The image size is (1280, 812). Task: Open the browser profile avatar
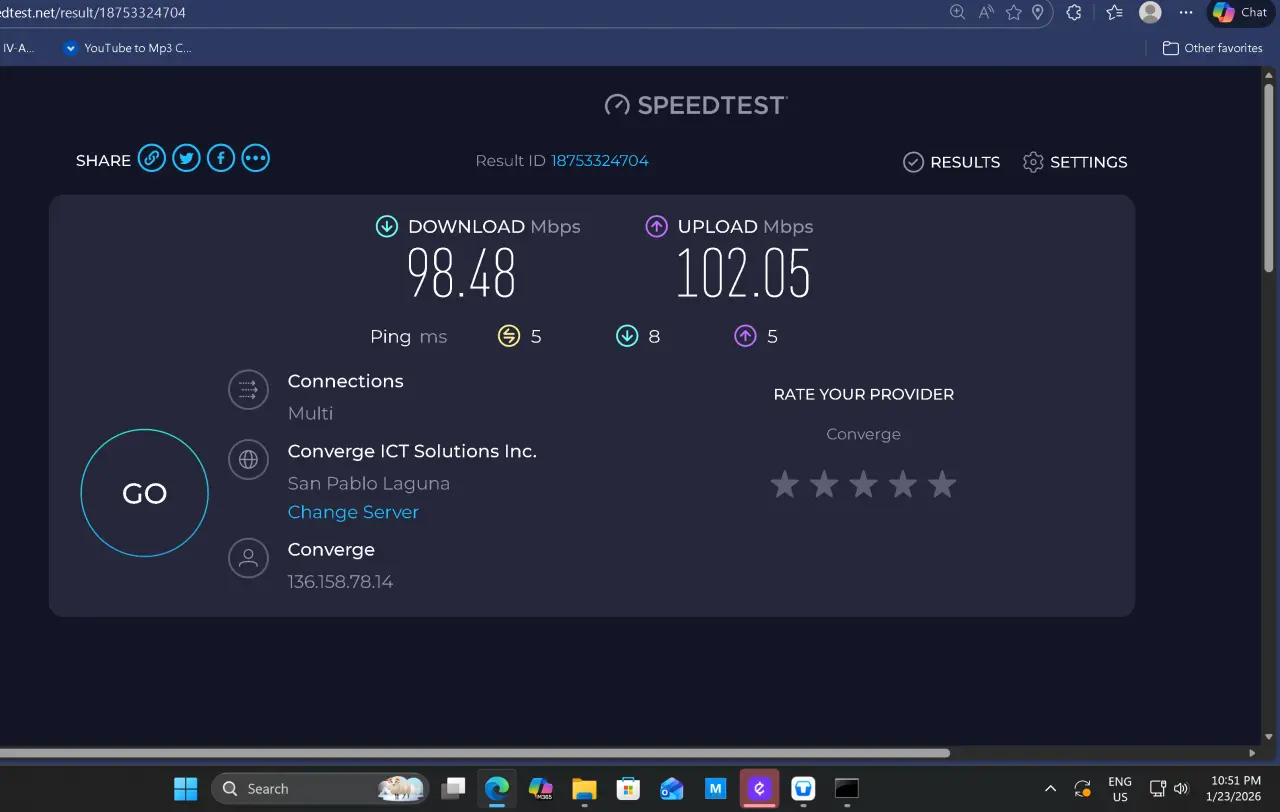(1151, 12)
